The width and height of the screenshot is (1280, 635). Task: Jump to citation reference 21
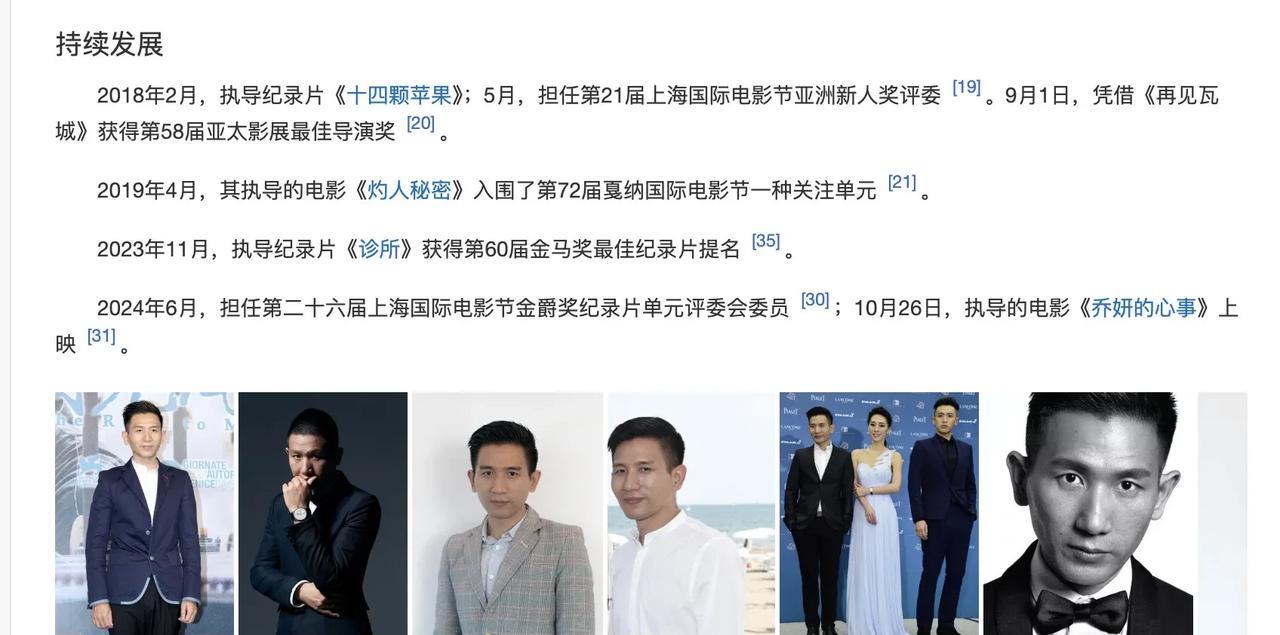pos(902,182)
